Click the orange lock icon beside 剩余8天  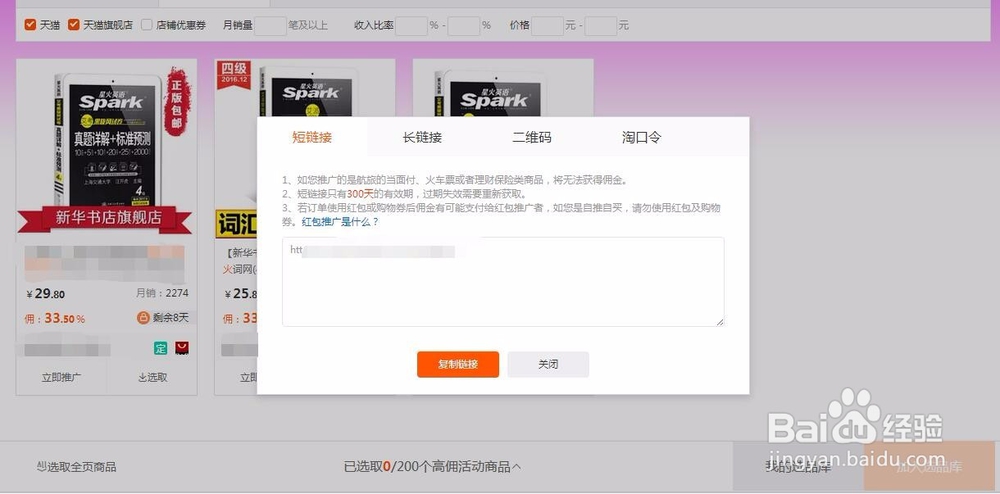coord(143,317)
